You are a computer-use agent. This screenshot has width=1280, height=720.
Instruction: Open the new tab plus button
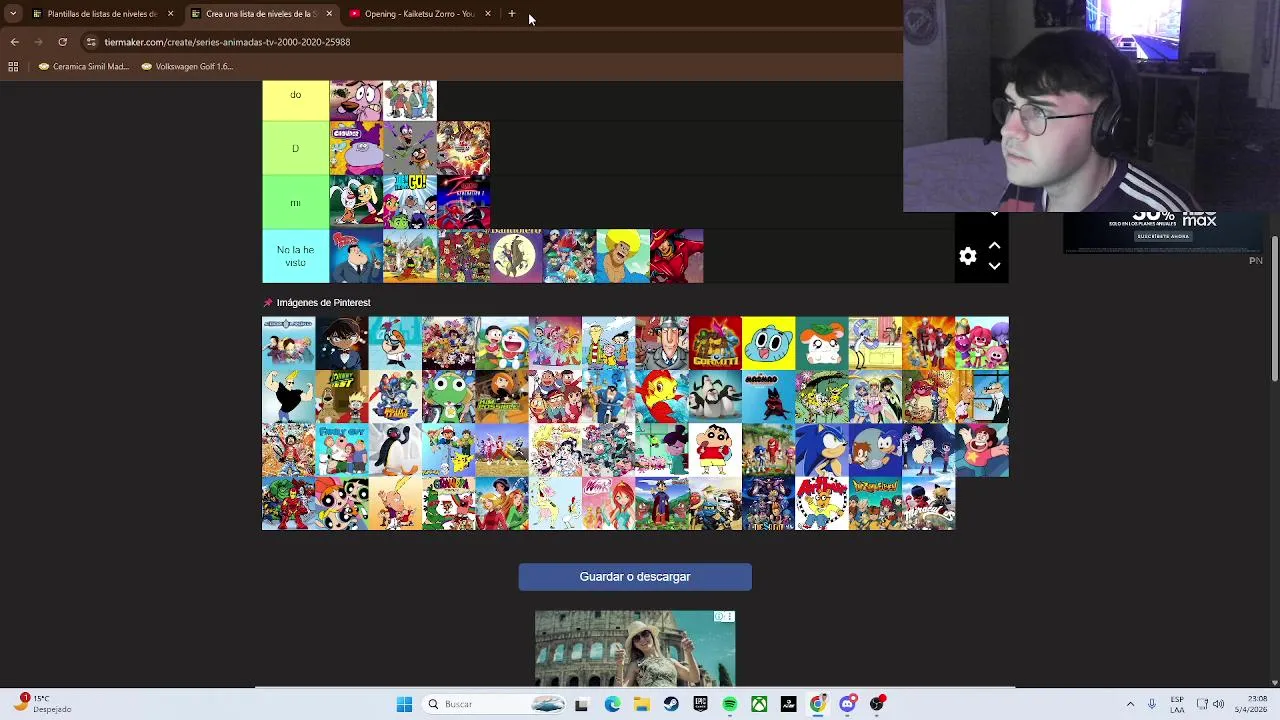click(x=512, y=14)
